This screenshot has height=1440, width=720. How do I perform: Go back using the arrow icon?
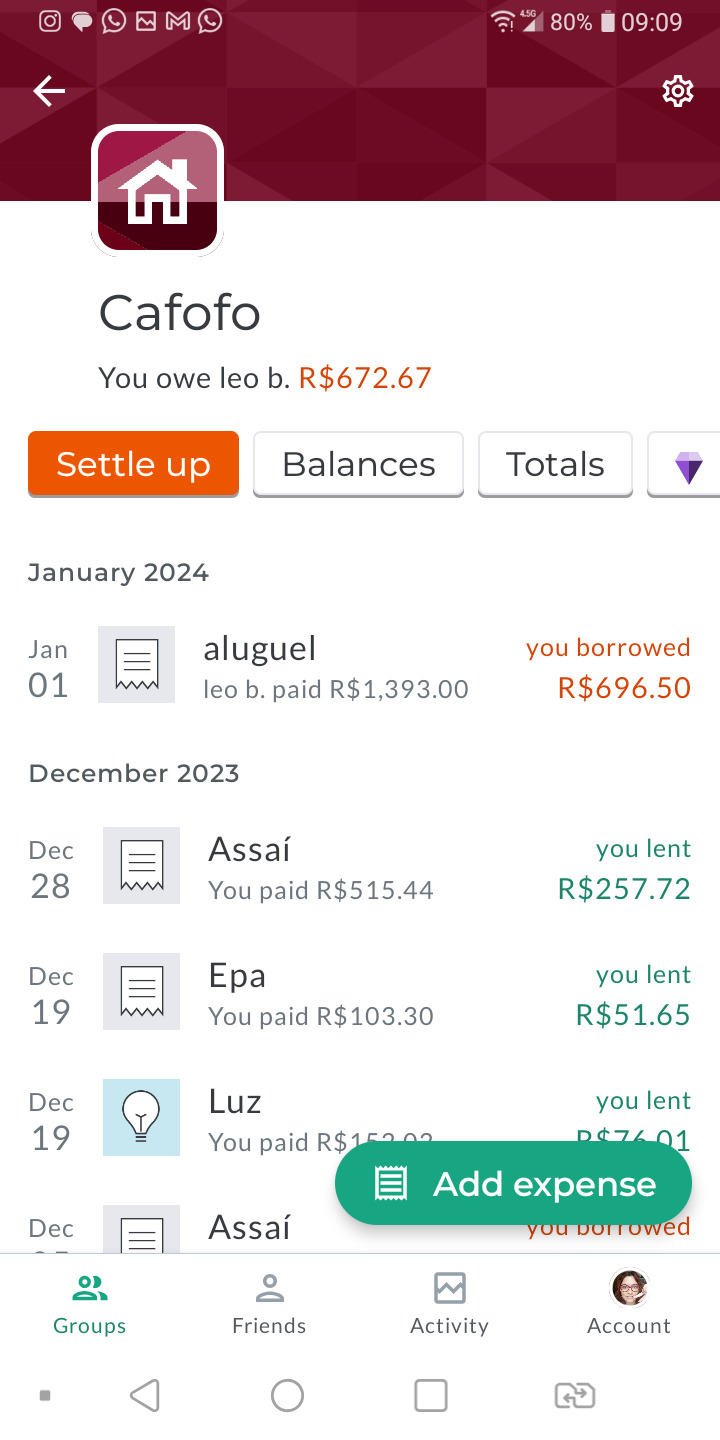tap(49, 92)
